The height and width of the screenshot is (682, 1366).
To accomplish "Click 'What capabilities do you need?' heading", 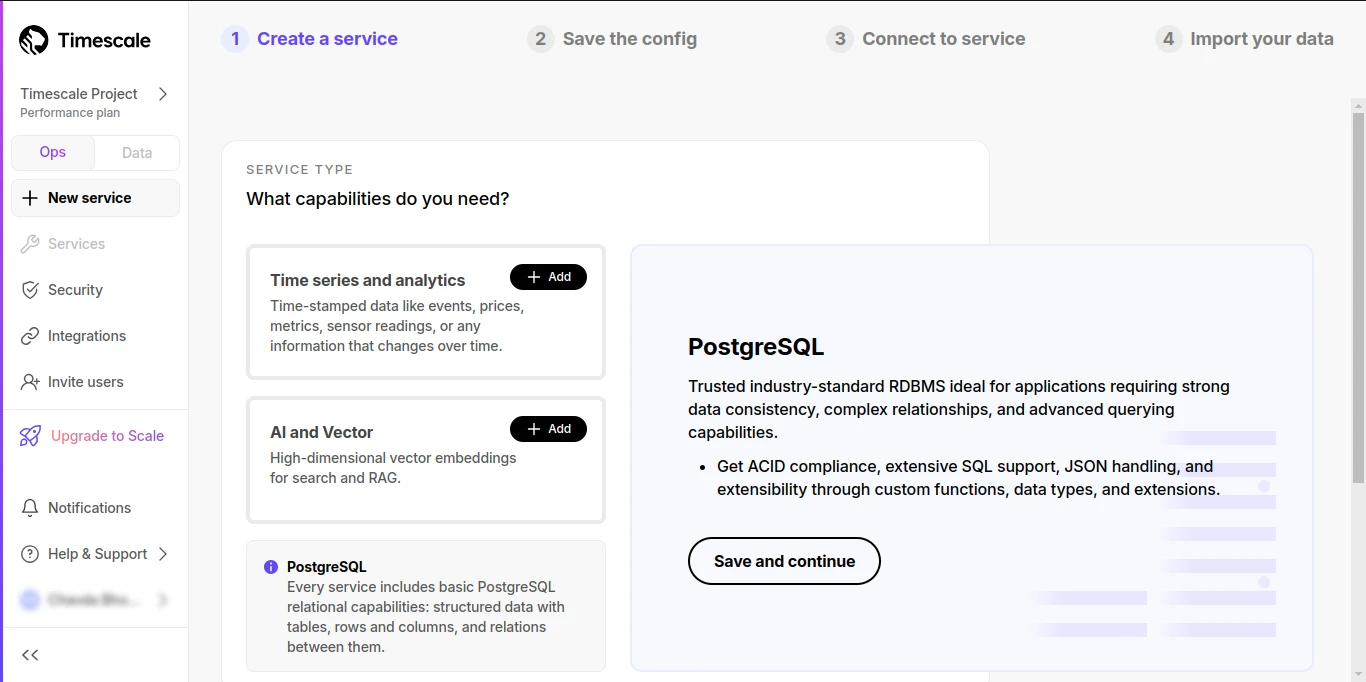I will (378, 199).
